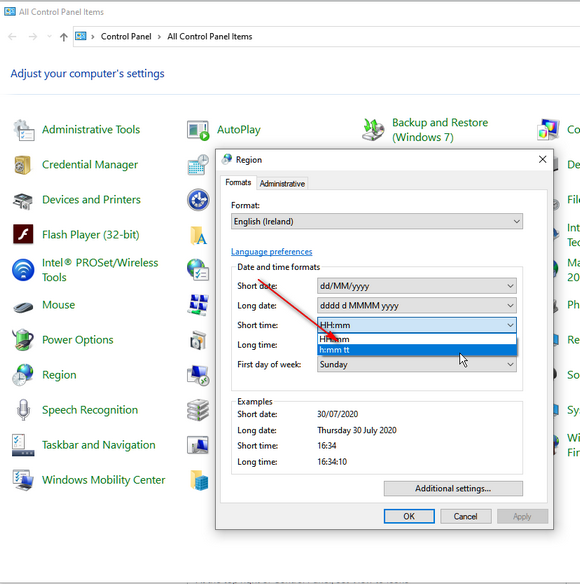Click Control Panel in the breadcrumb
The width and height of the screenshot is (580, 584).
point(126,36)
